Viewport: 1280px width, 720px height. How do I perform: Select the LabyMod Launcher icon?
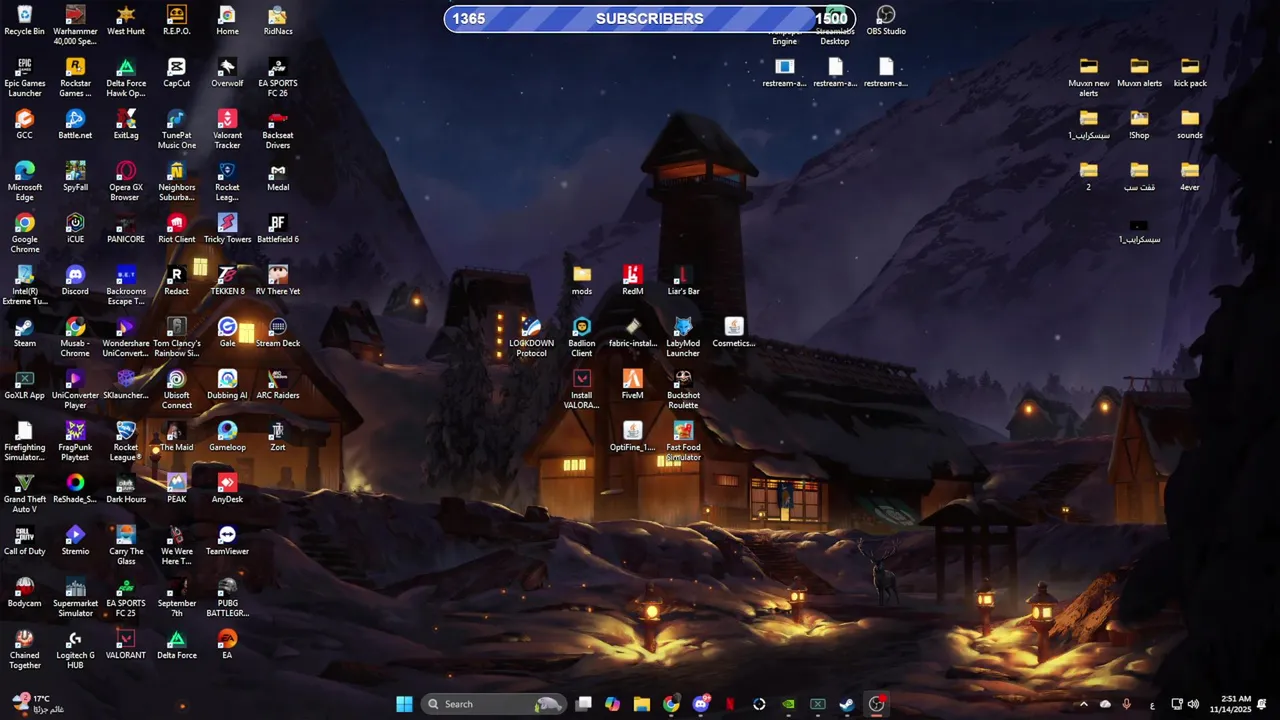[683, 337]
